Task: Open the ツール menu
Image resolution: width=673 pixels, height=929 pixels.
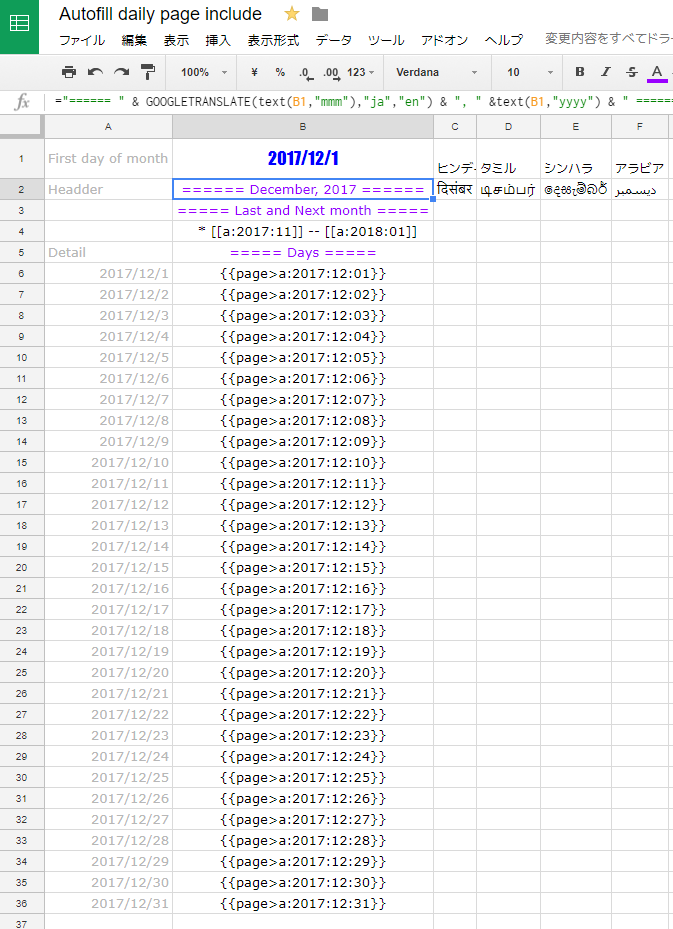Action: [386, 40]
